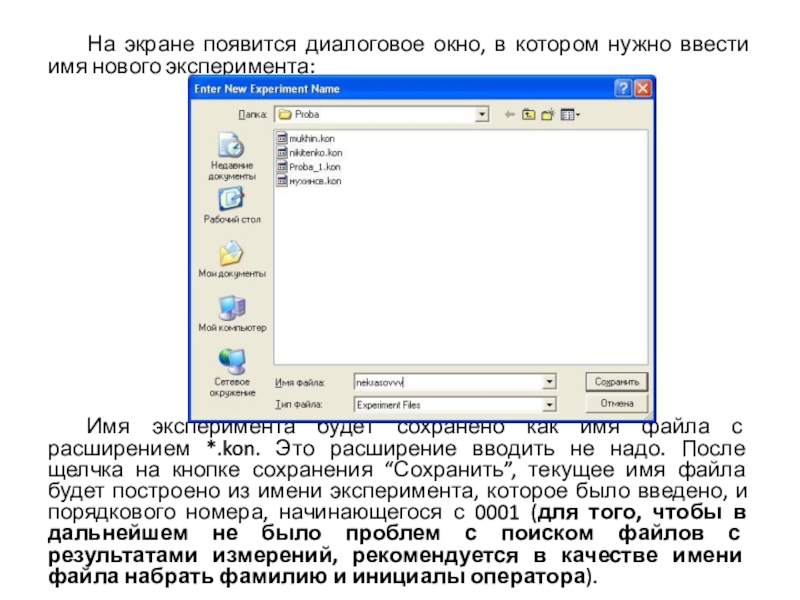Click the мухинсв.kon file icon

coord(282,181)
